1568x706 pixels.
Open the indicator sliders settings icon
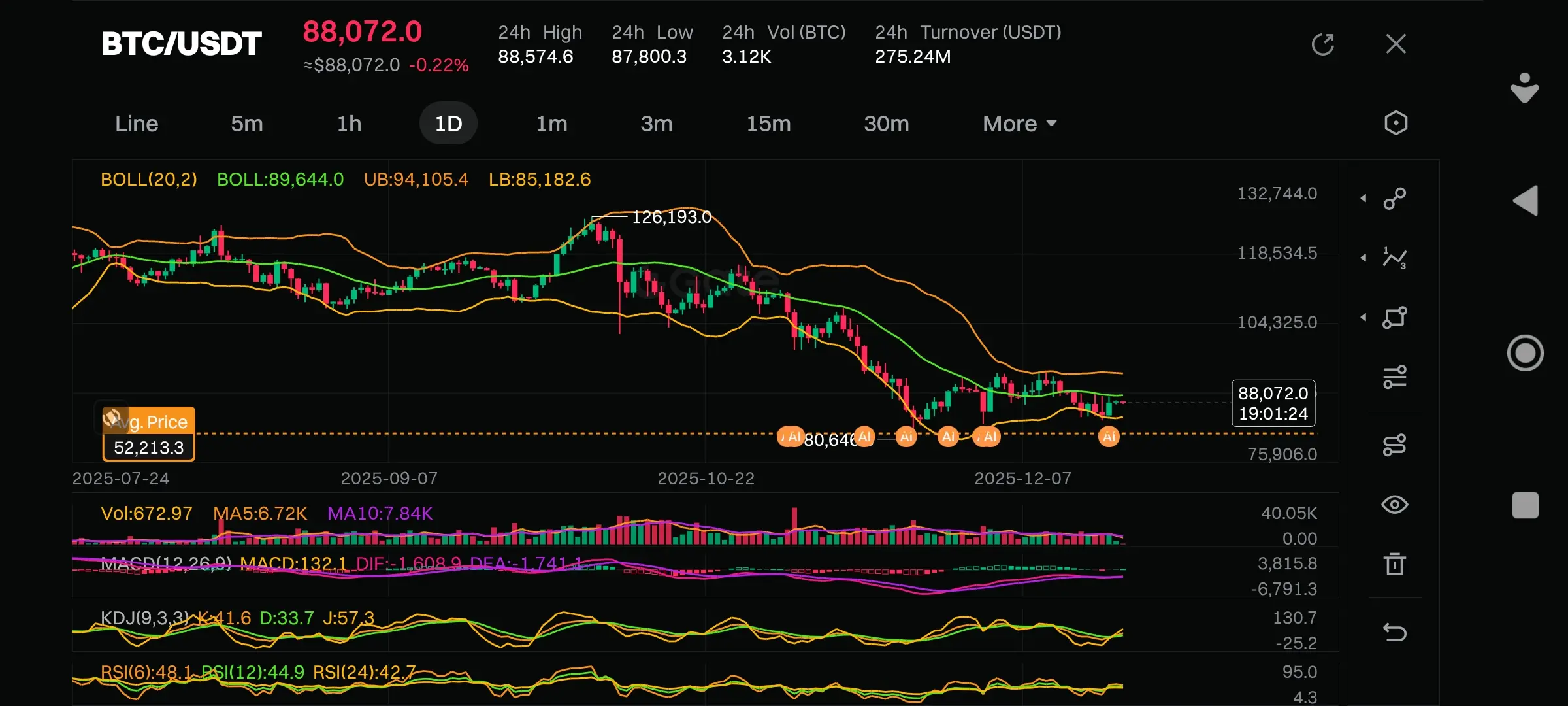[1394, 377]
